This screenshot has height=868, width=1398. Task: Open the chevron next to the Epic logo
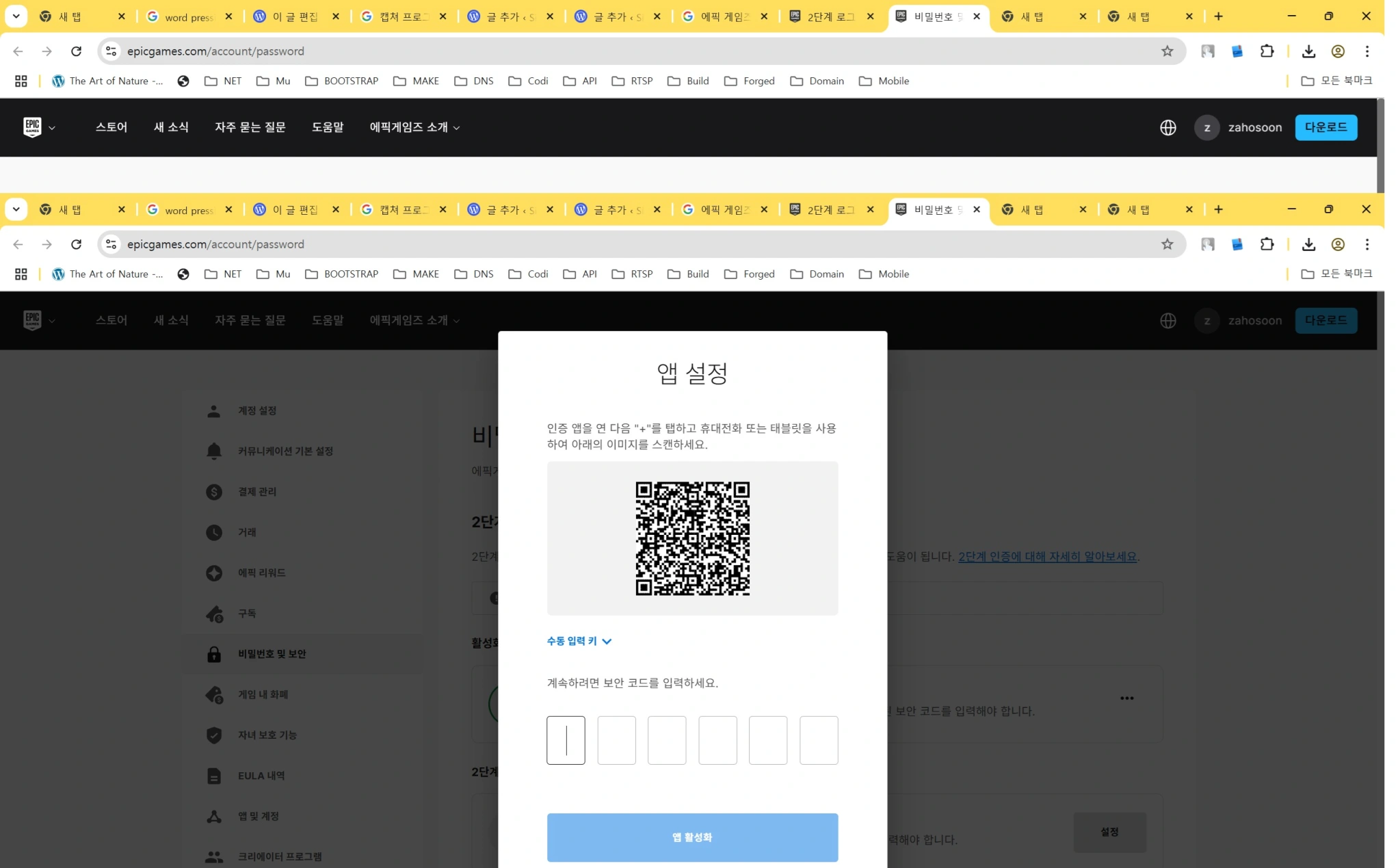(53, 320)
